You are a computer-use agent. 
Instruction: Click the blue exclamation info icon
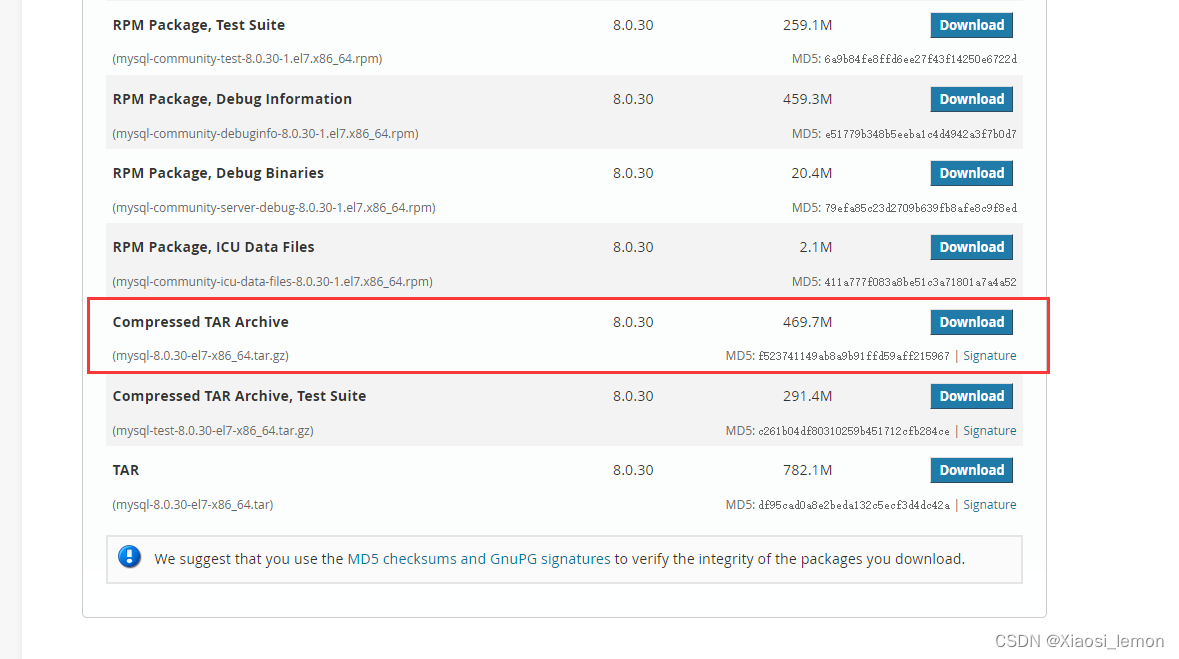pyautogui.click(x=129, y=557)
